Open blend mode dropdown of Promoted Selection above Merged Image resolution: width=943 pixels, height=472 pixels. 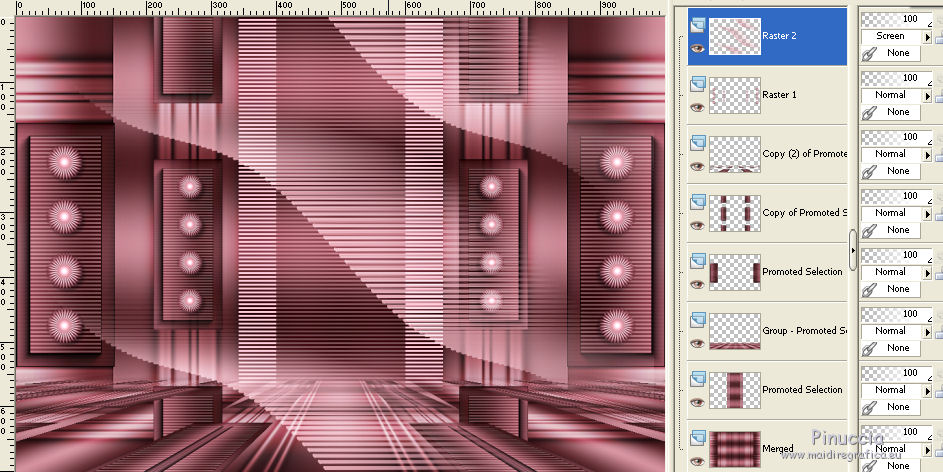tap(927, 390)
